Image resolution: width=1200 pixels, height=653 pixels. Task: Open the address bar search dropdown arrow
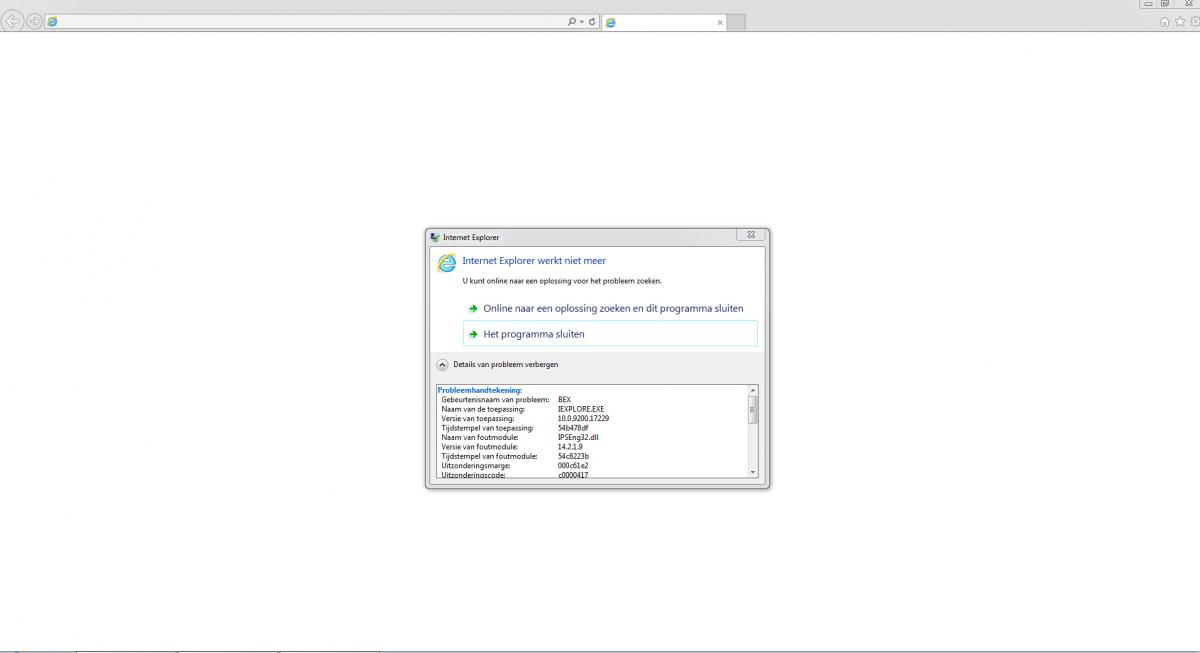tap(581, 21)
